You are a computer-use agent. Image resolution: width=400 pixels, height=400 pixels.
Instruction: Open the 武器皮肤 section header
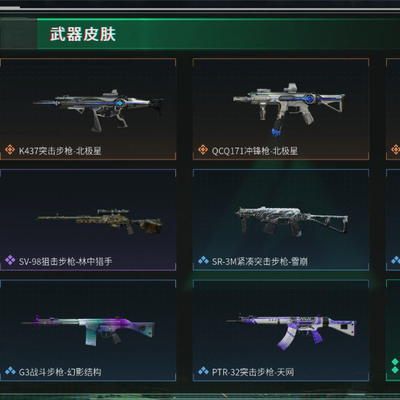[x=82, y=34]
